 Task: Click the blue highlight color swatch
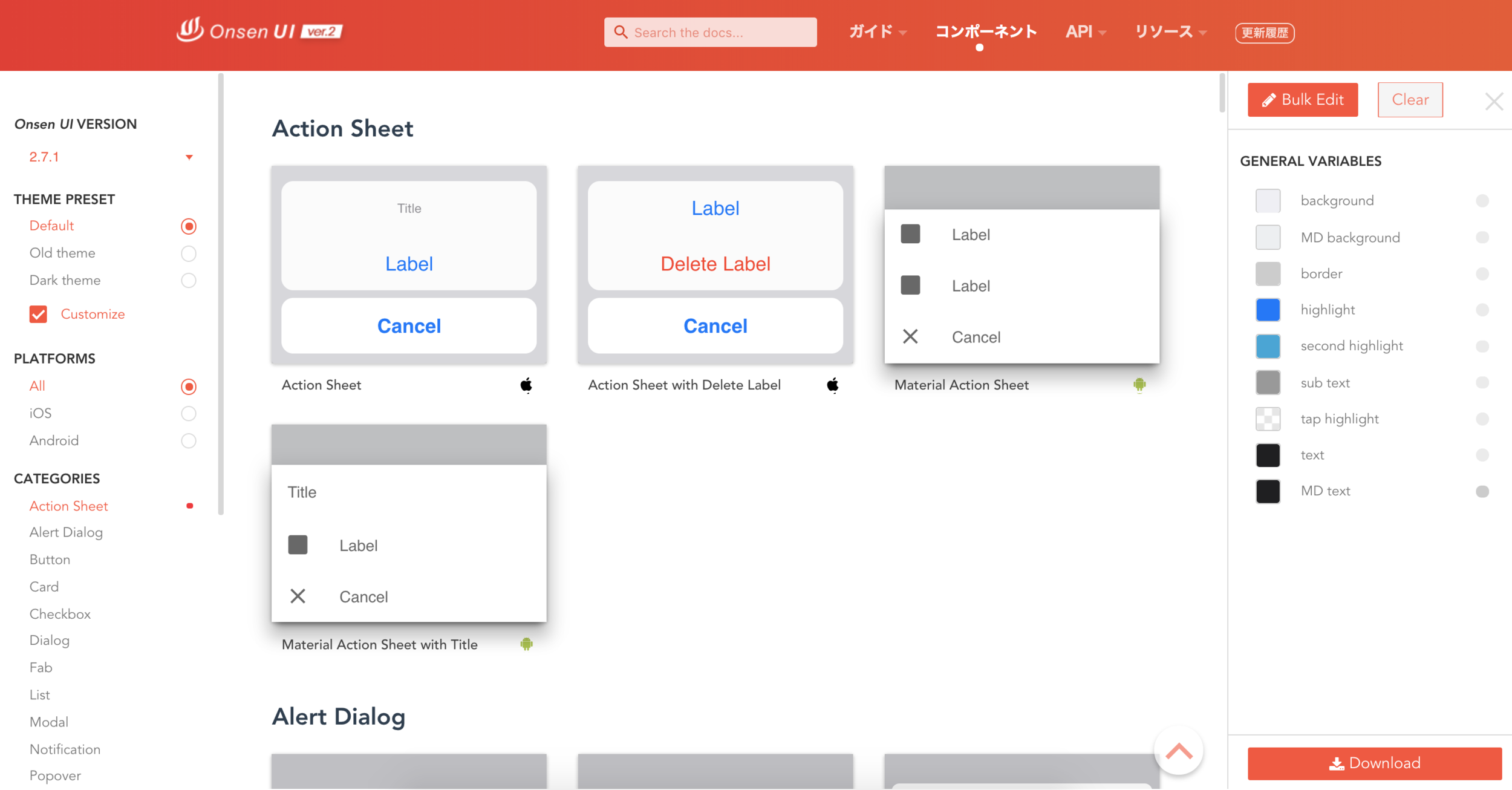[1268, 310]
